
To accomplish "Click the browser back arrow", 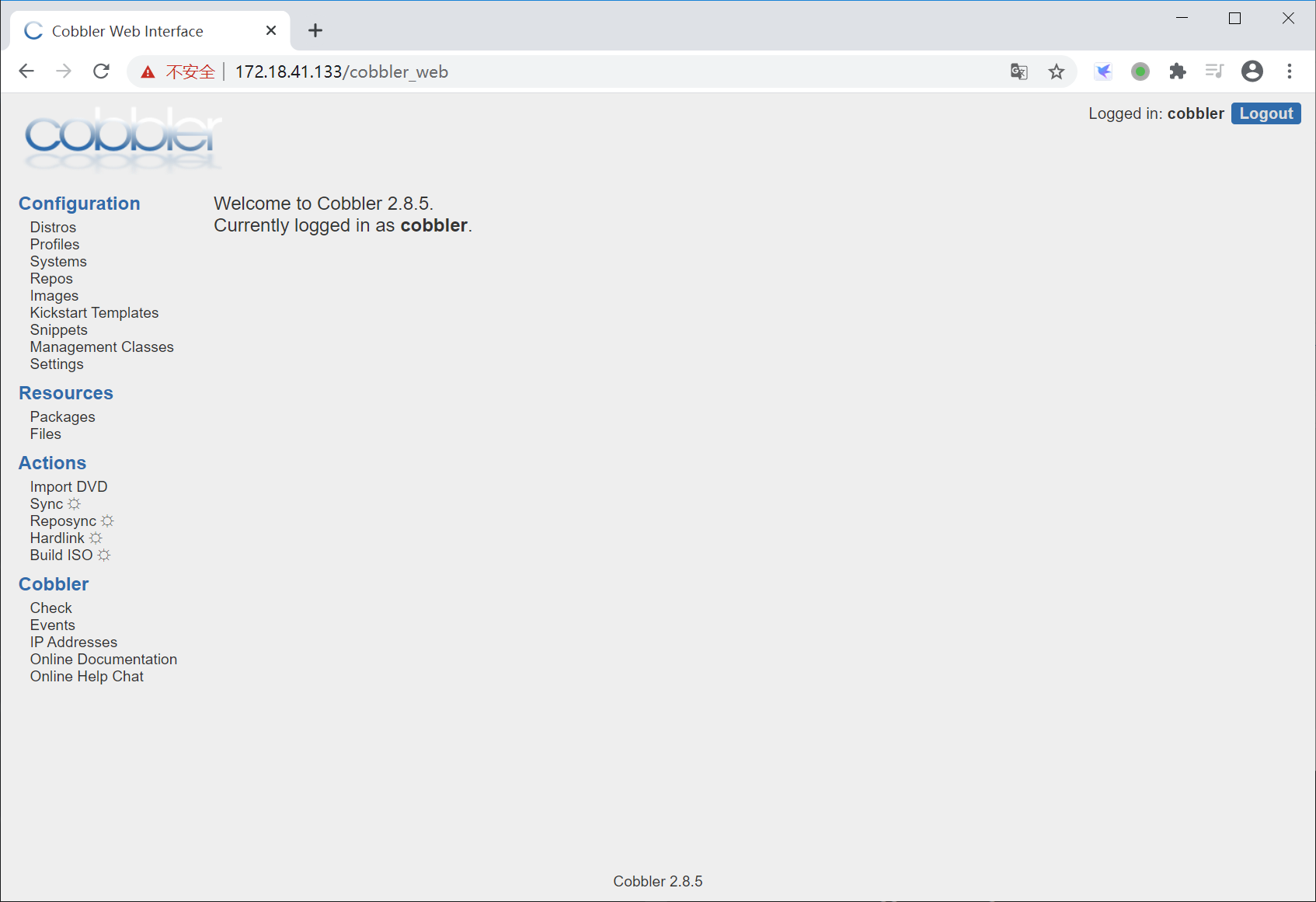I will (x=26, y=71).
